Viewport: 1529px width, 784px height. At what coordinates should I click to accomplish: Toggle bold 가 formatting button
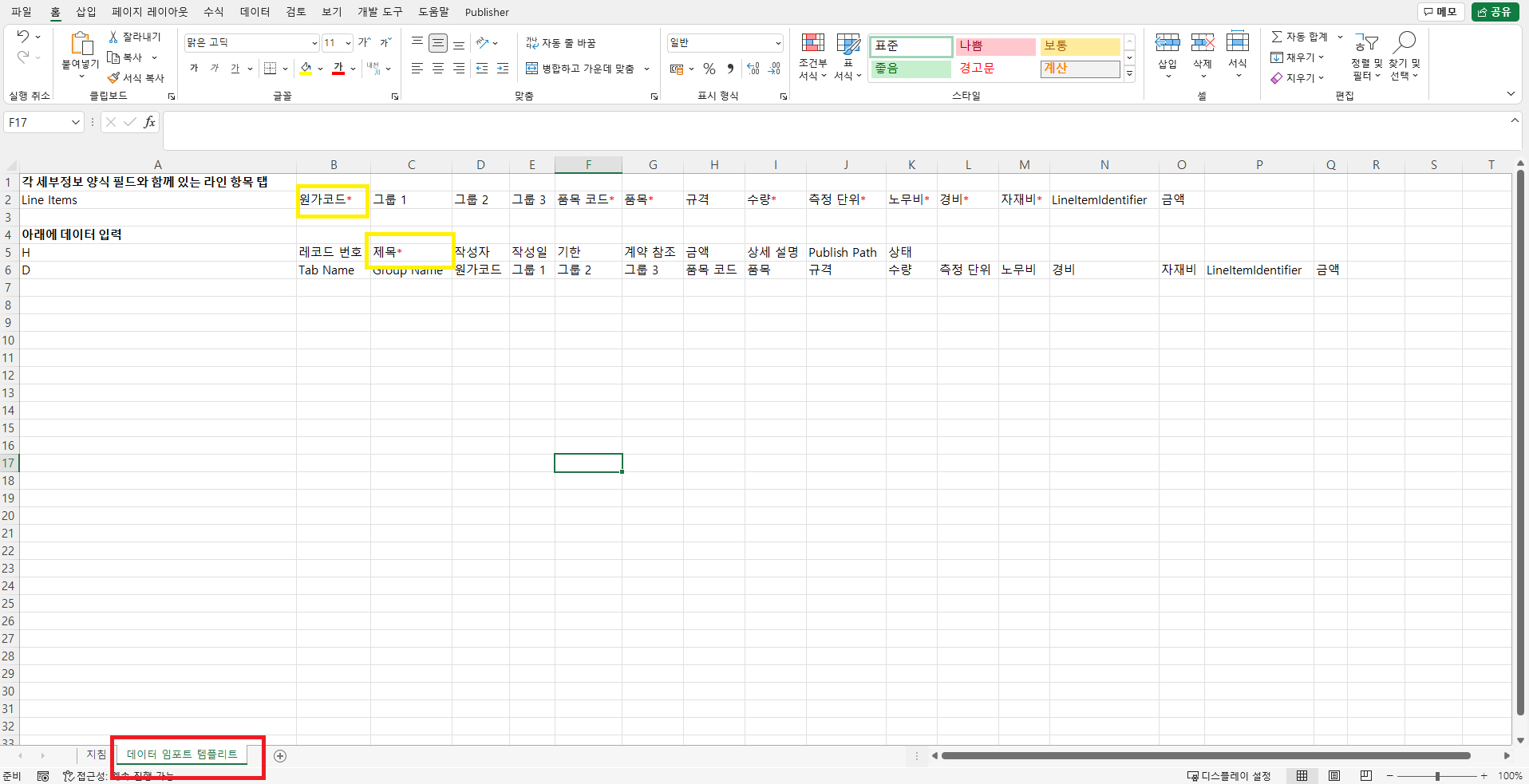pos(194,69)
